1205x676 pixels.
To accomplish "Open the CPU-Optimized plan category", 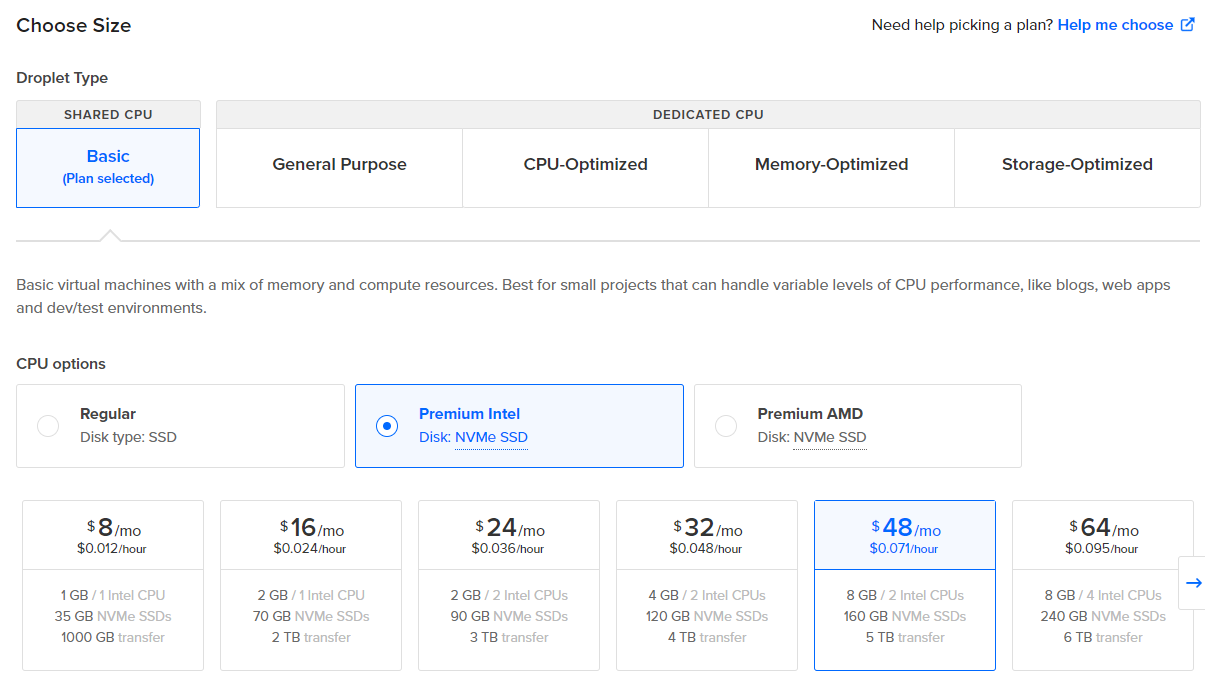I will [x=584, y=163].
